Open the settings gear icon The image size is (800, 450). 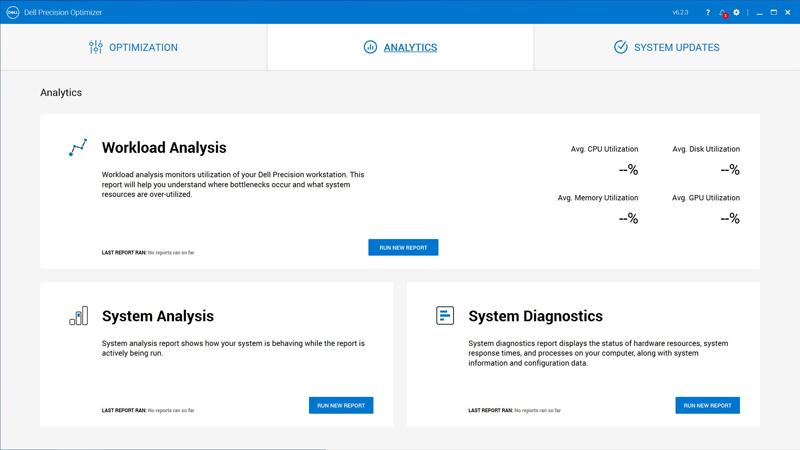[x=736, y=12]
